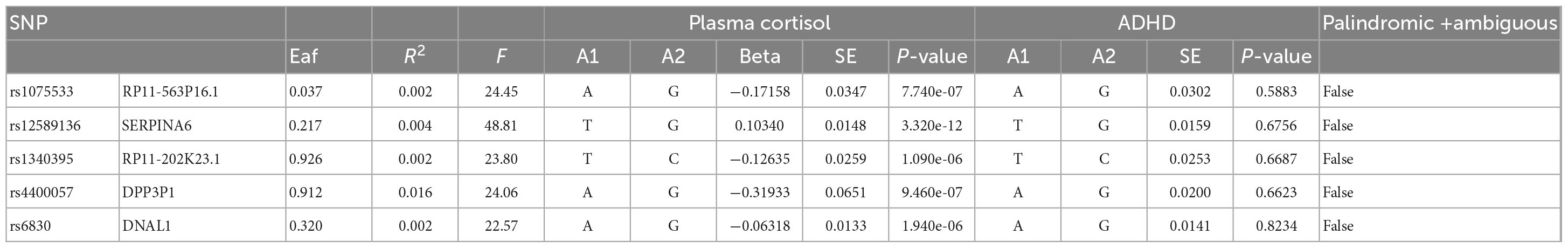Viewport: 1568px width, 248px height.
Task: Click the rs1075533 SNP cell
Action: coord(63,92)
